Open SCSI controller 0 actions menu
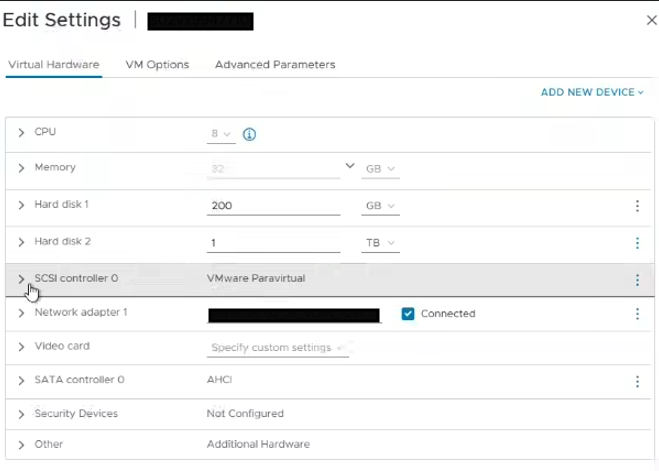Image resolution: width=659 pixels, height=471 pixels. tap(637, 280)
